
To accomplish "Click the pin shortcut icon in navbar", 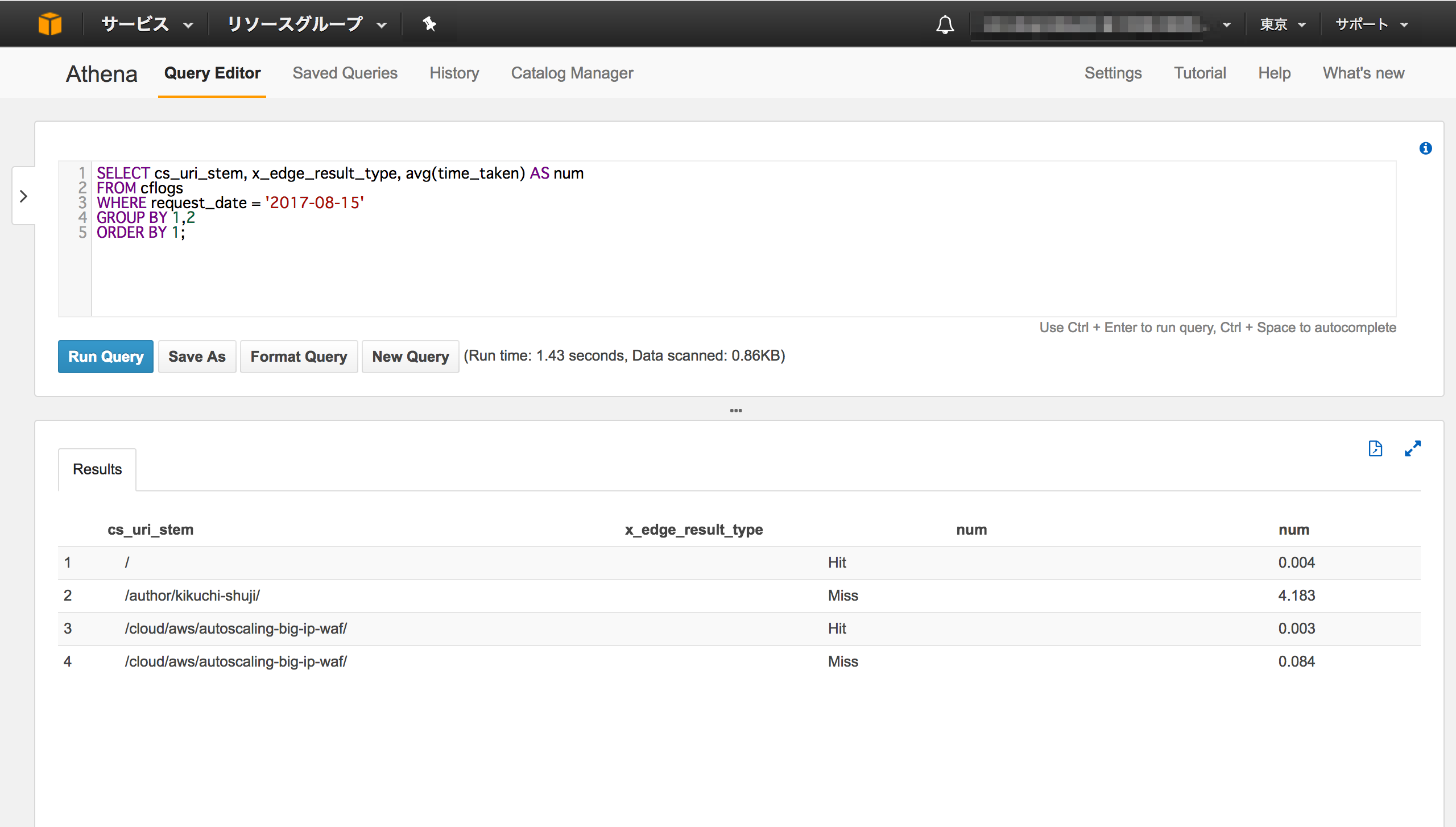I will point(429,24).
